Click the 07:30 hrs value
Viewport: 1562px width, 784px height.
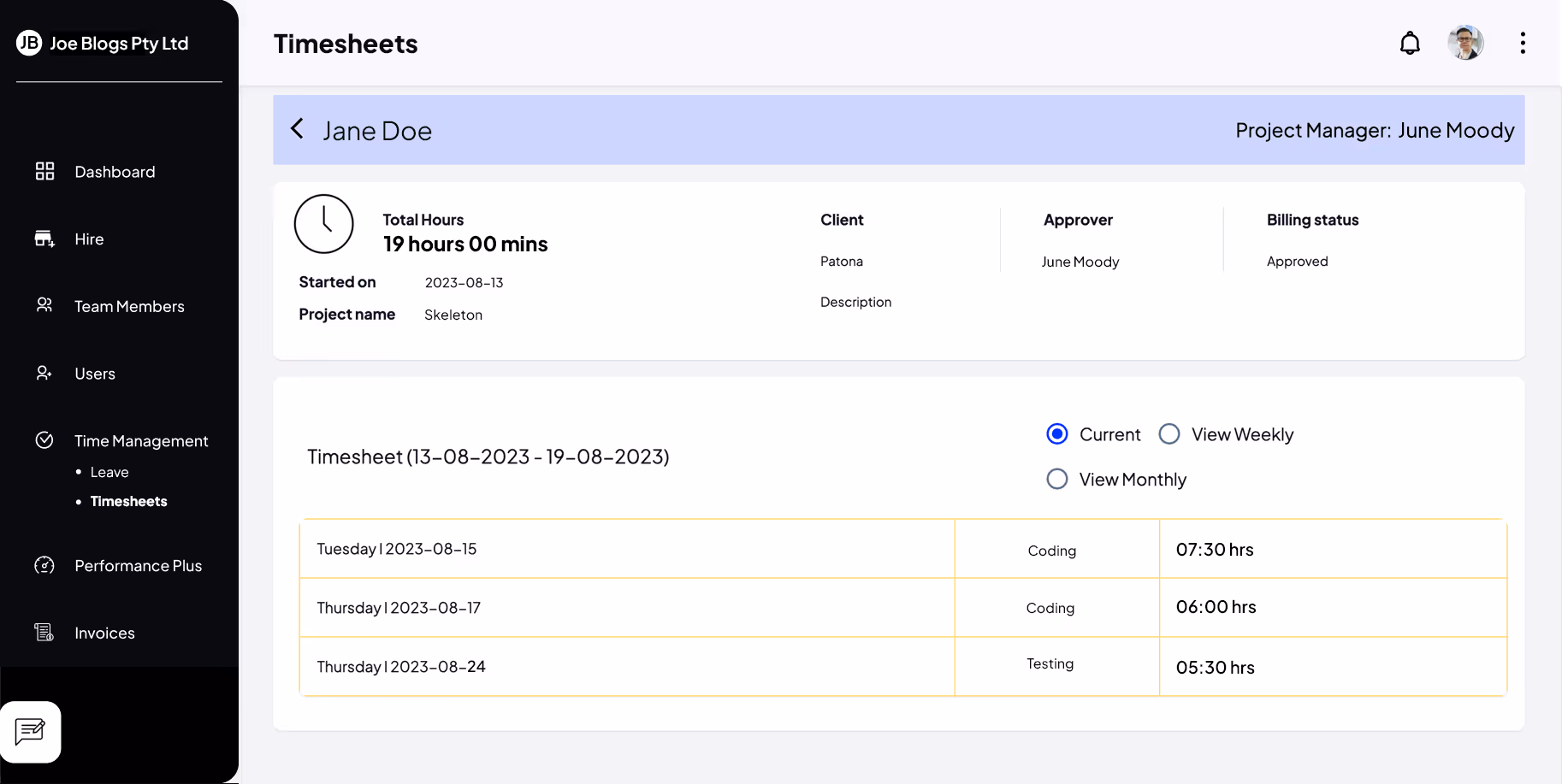[x=1215, y=550]
